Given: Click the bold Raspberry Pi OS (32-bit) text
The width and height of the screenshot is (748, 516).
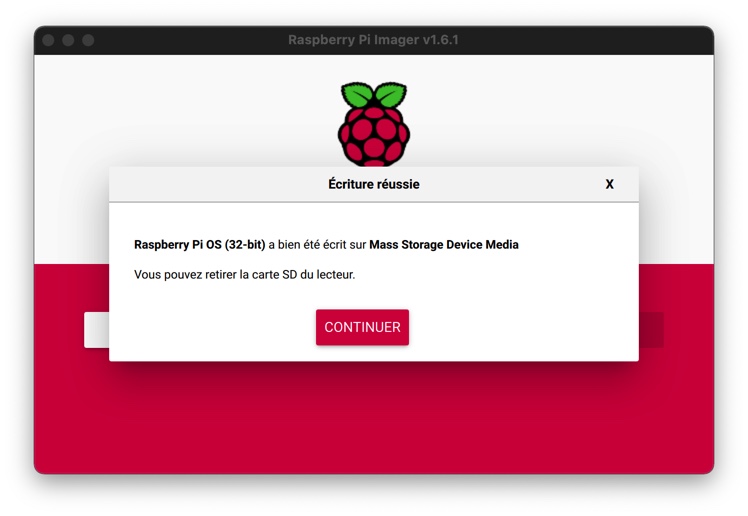Looking at the screenshot, I should 199,244.
